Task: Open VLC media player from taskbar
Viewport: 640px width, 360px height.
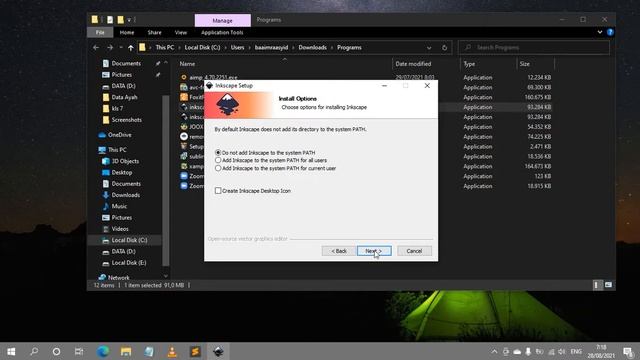Action: click(x=172, y=351)
